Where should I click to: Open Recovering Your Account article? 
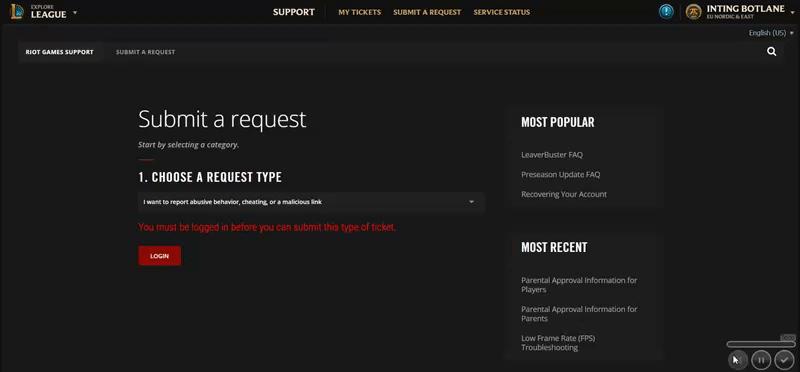click(564, 194)
